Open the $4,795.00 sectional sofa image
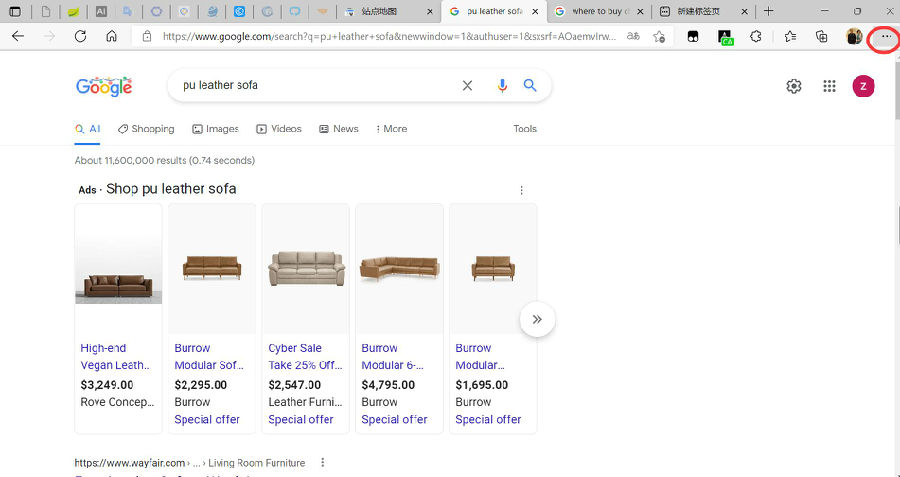This screenshot has height=477, width=900. 399,268
